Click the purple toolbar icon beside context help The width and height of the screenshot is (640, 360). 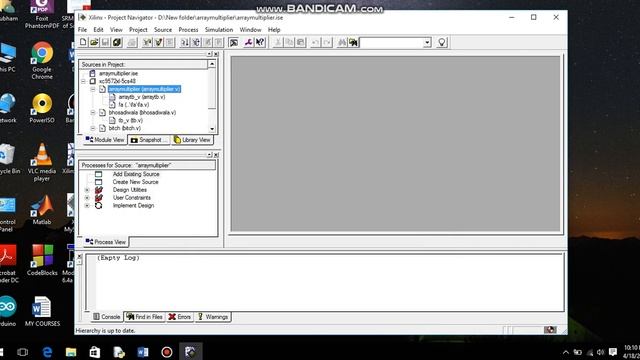coord(248,42)
